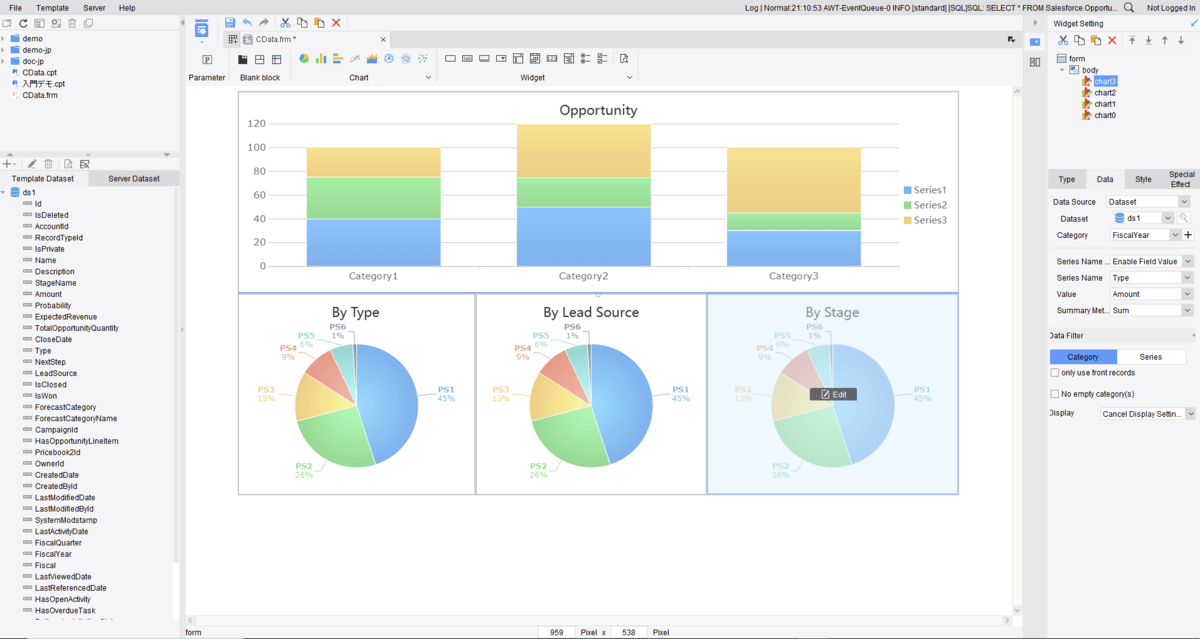Click the Edit button on By Stage chart
The height and width of the screenshot is (639, 1200).
833,394
